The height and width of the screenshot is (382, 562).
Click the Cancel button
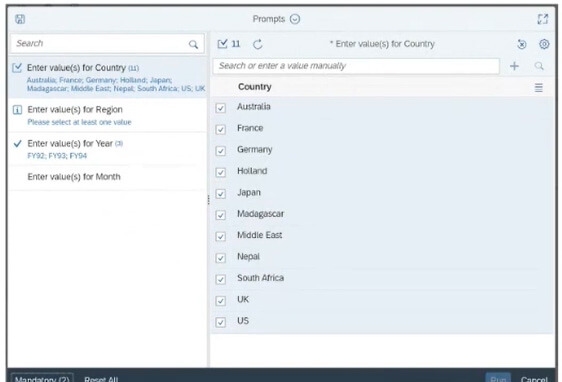(534, 379)
